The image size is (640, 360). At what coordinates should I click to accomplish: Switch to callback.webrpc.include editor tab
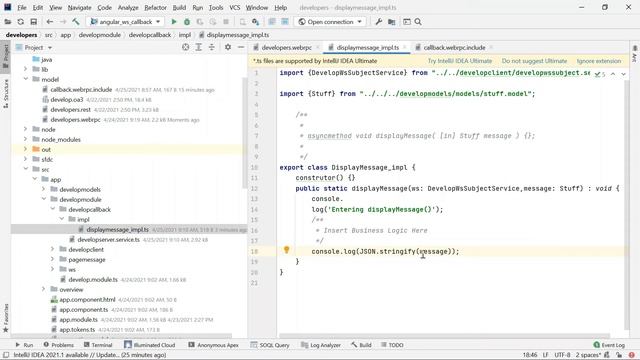[x=454, y=47]
